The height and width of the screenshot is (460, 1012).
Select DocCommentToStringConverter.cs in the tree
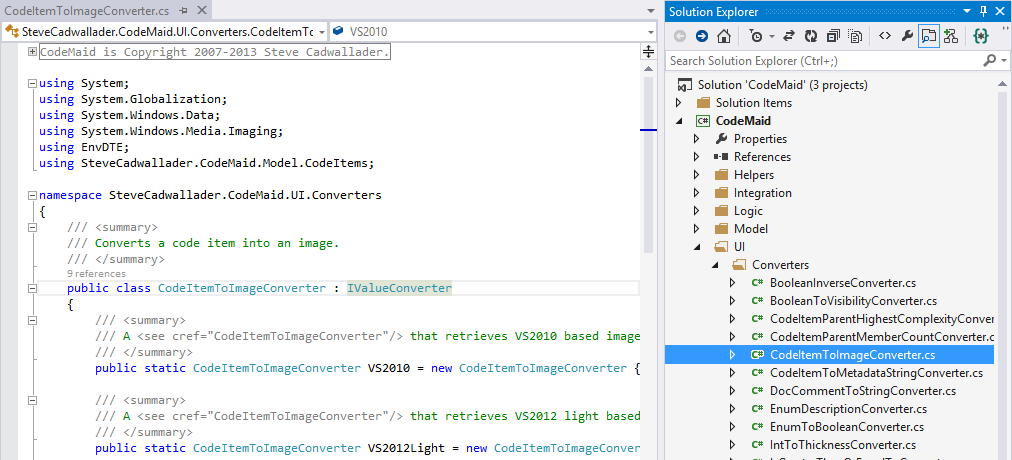click(863, 391)
